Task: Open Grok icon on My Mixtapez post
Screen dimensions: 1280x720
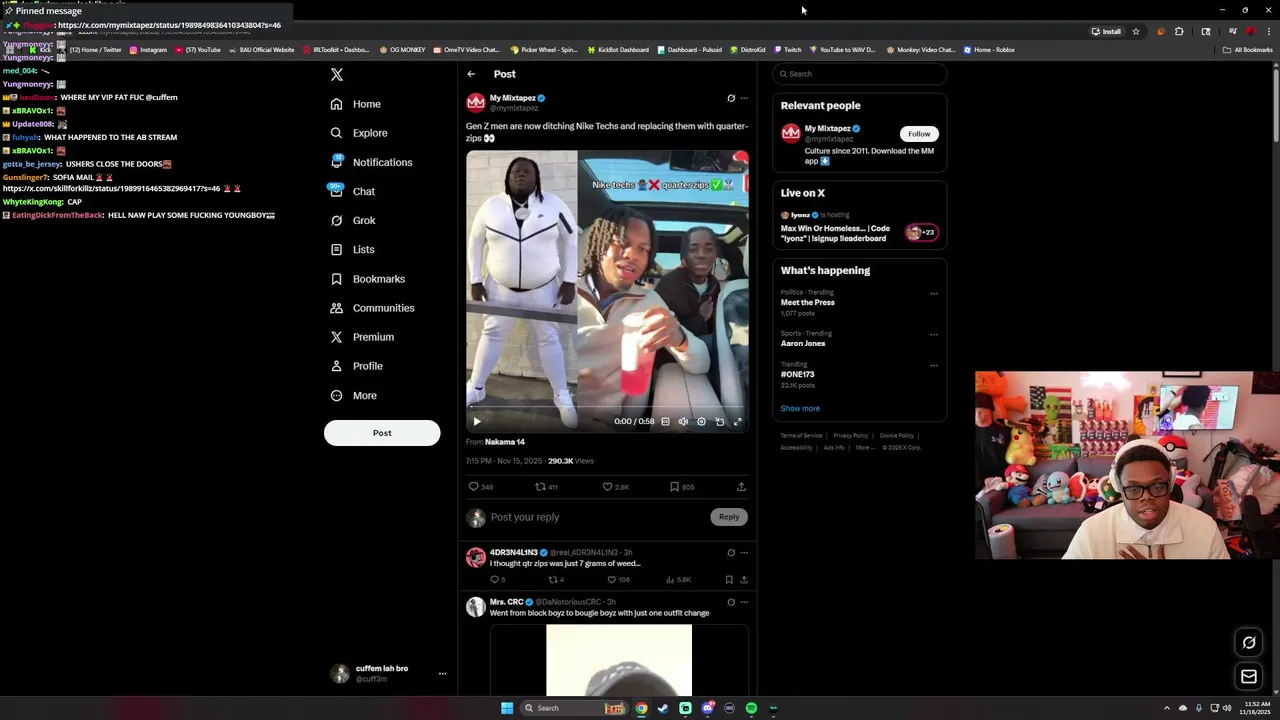Action: 731,98
